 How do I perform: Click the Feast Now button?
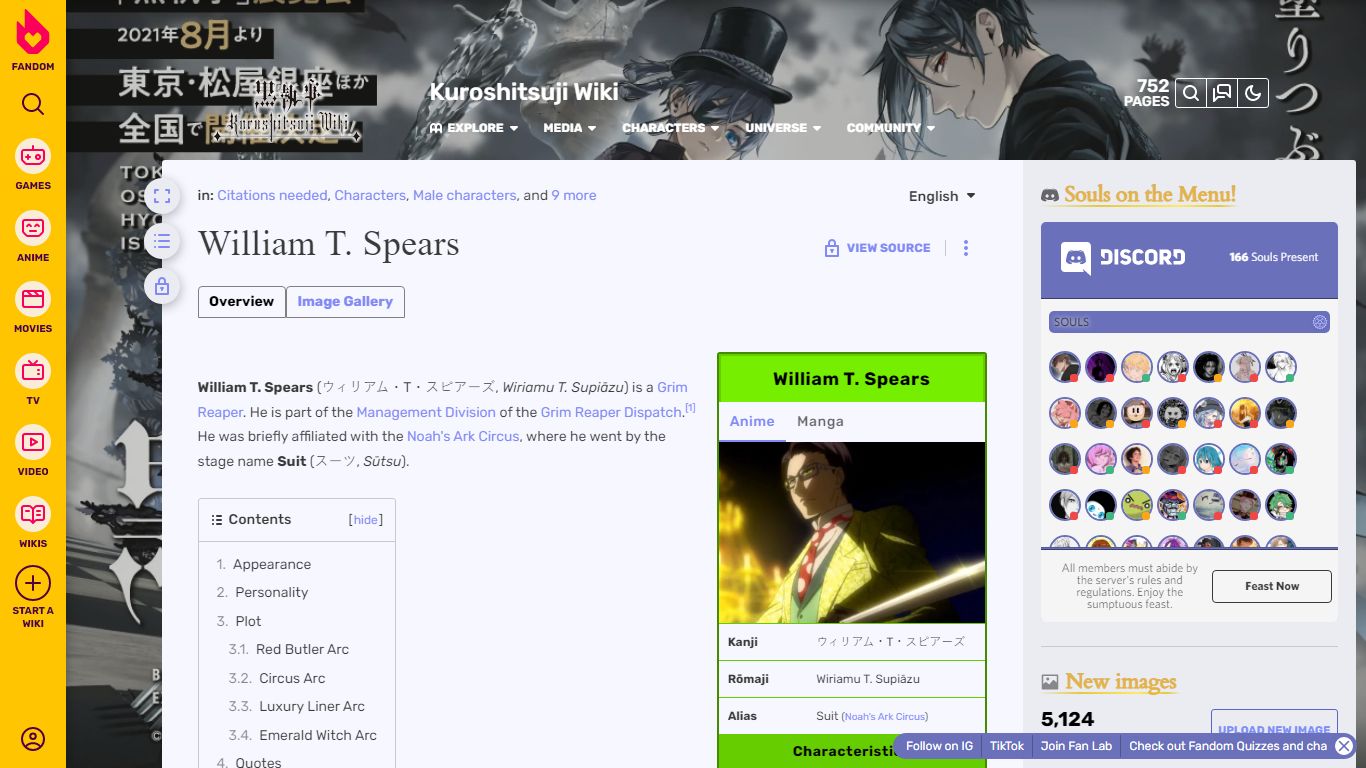pos(1272,586)
